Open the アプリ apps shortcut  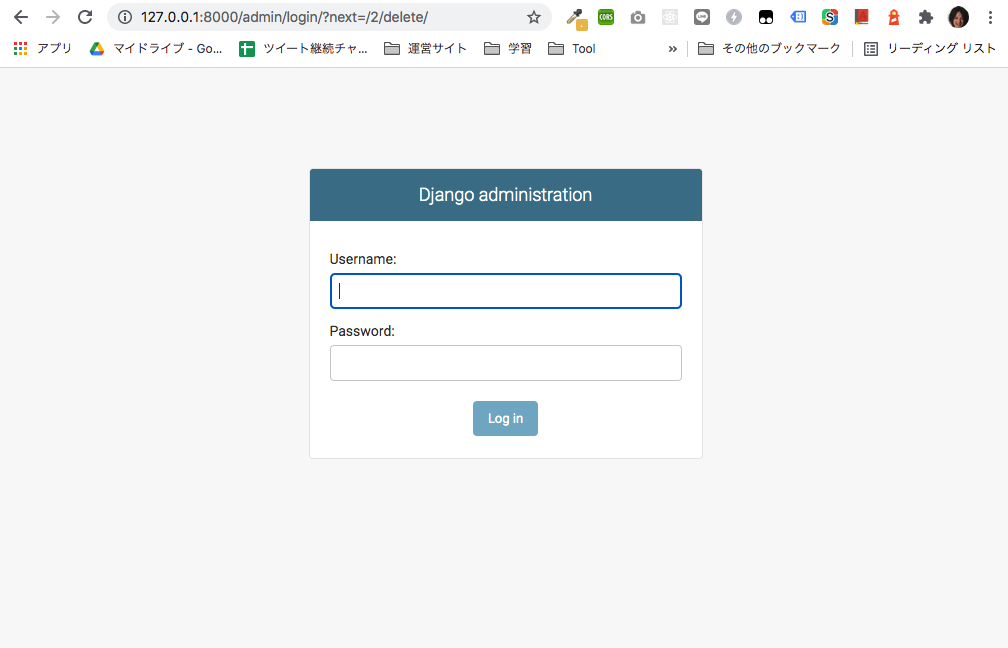point(42,48)
